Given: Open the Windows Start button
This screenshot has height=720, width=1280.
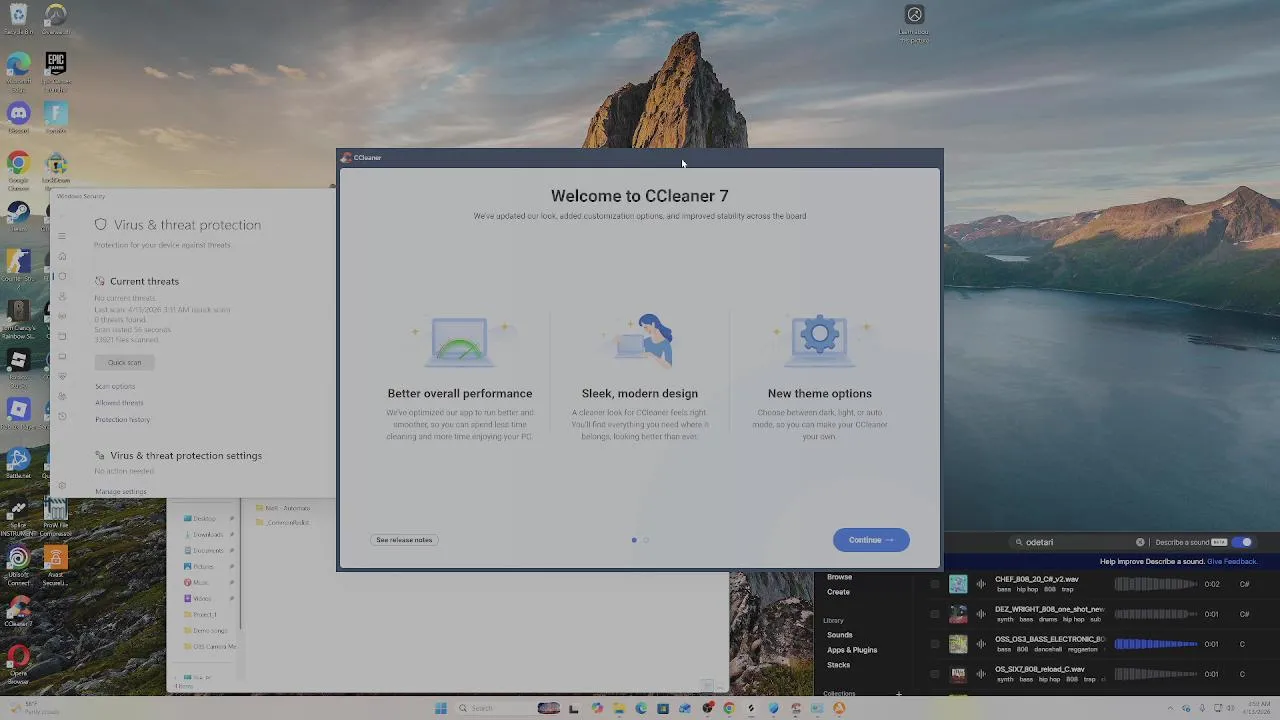Looking at the screenshot, I should [441, 708].
